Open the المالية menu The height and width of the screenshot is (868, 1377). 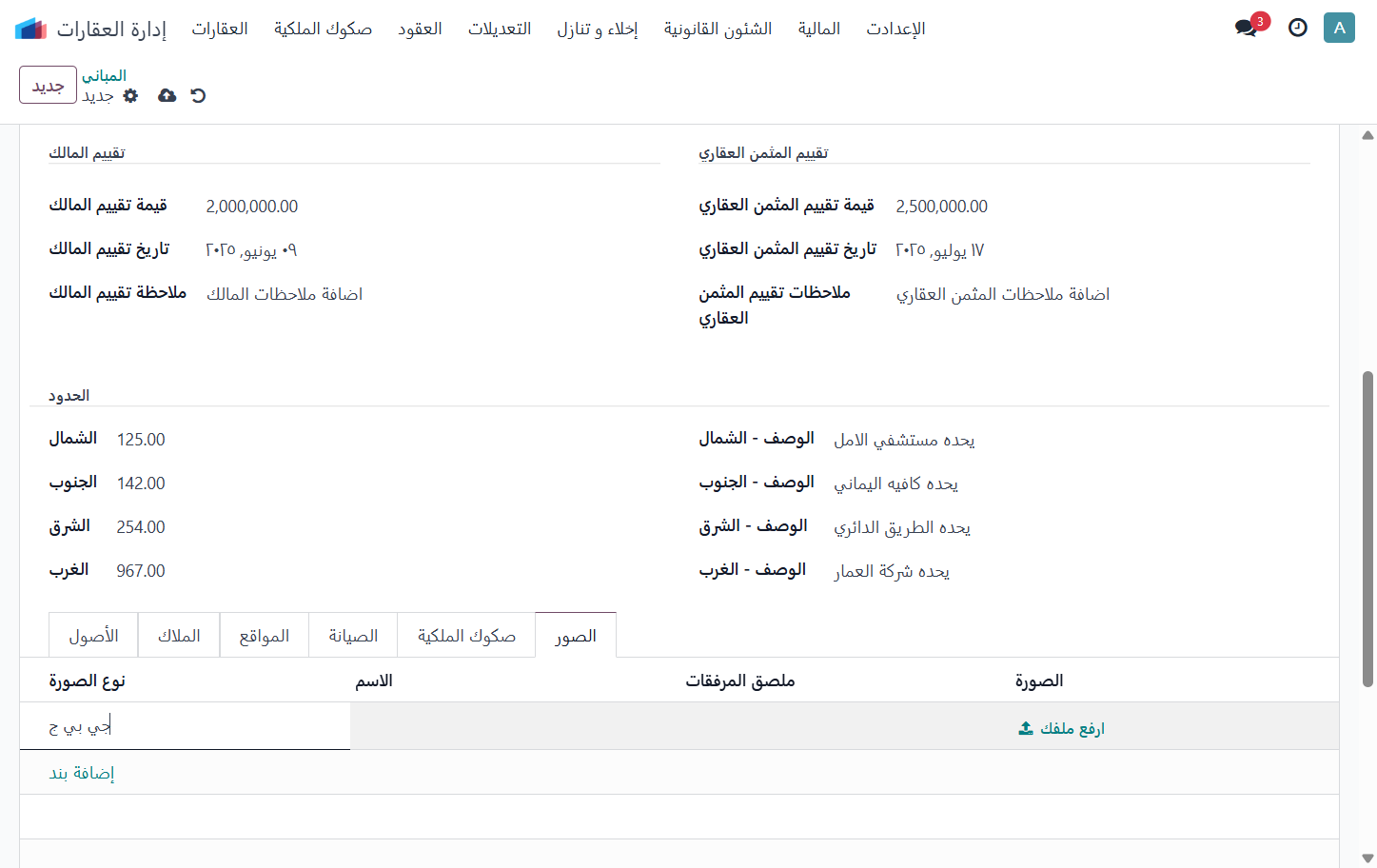(x=819, y=29)
